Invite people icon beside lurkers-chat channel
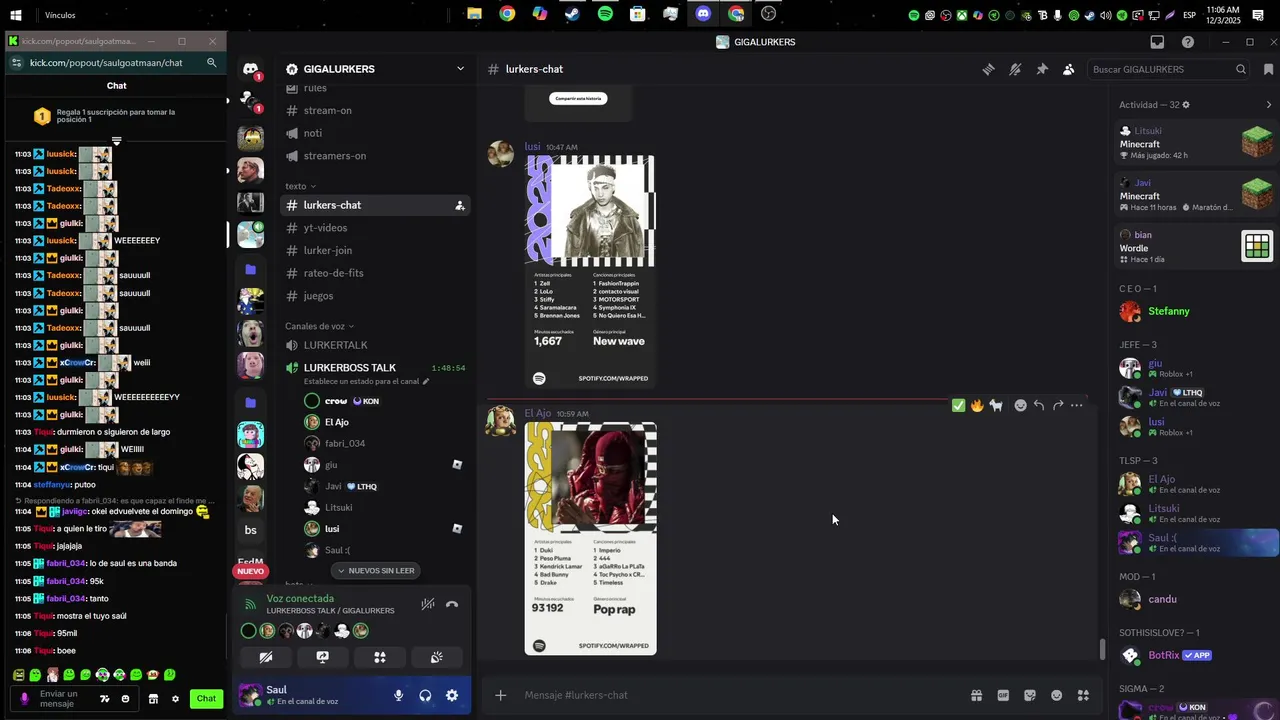 click(459, 205)
